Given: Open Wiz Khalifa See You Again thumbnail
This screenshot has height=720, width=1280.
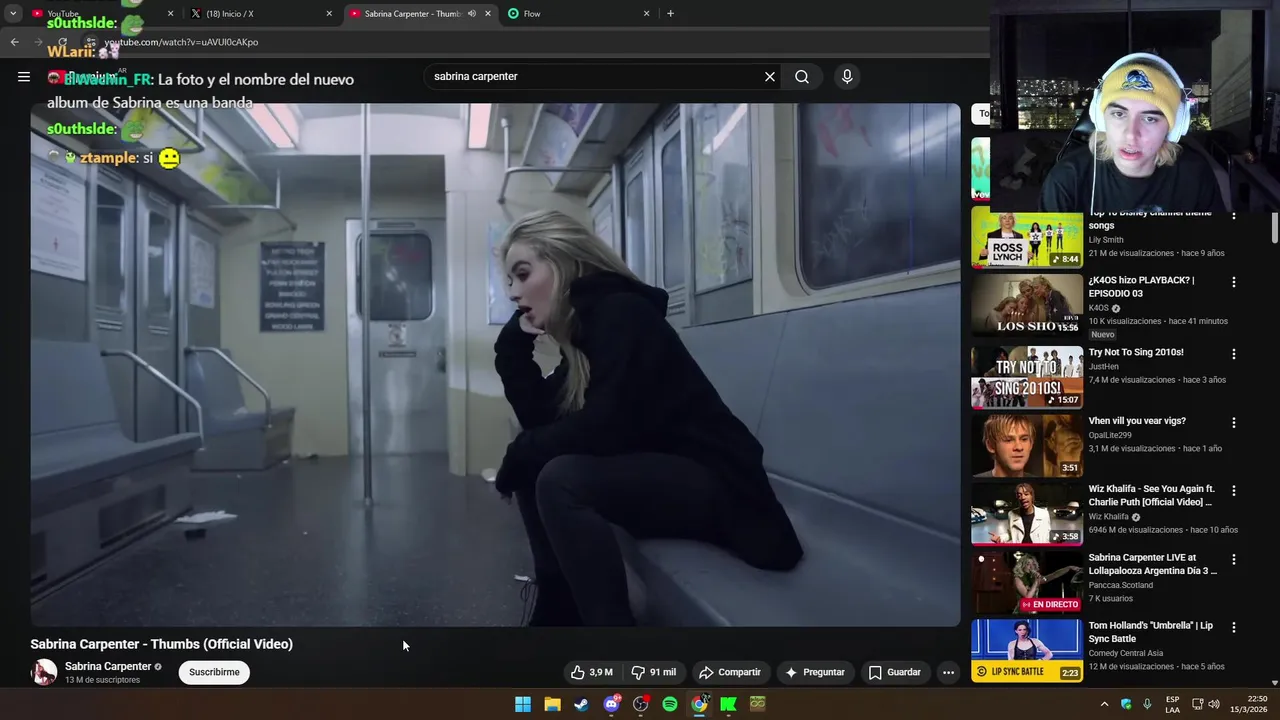Looking at the screenshot, I should click(x=1027, y=514).
